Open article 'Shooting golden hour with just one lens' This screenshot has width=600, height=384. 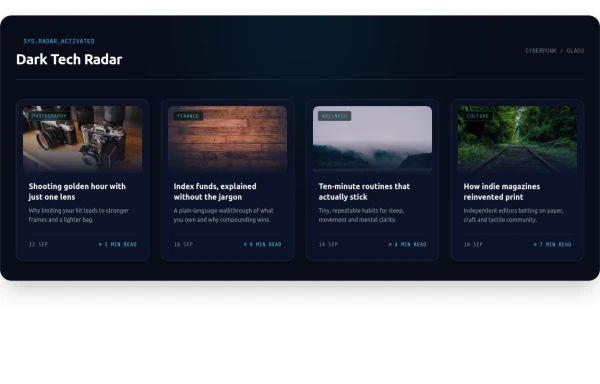77,192
